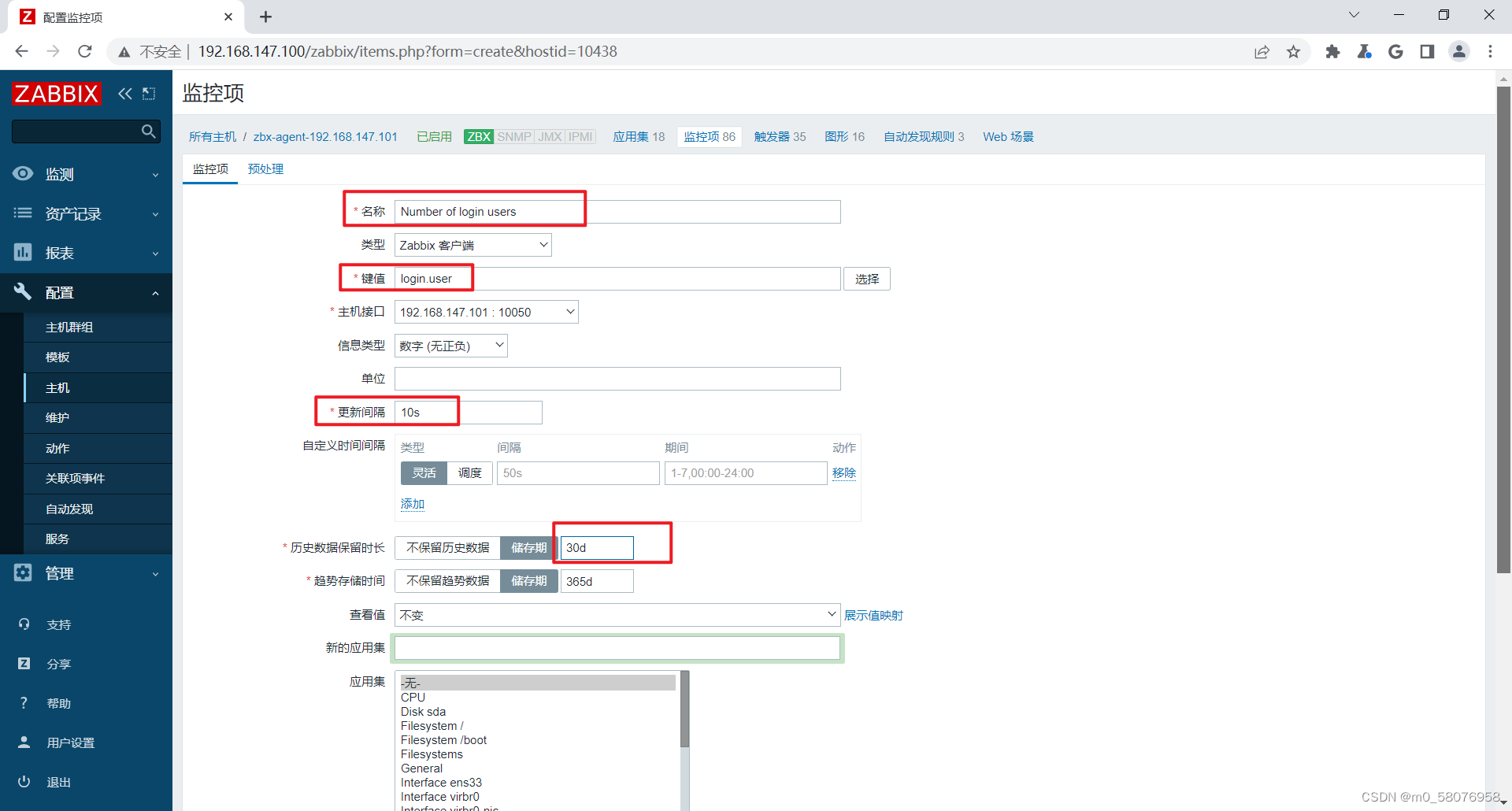The width and height of the screenshot is (1512, 811).
Task: Click the 新的应用集 input field
Action: point(617,648)
